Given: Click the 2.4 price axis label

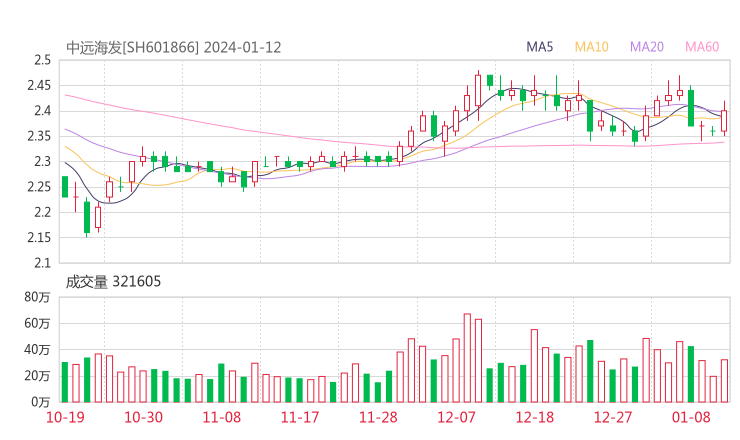Looking at the screenshot, I should pyautogui.click(x=42, y=111).
